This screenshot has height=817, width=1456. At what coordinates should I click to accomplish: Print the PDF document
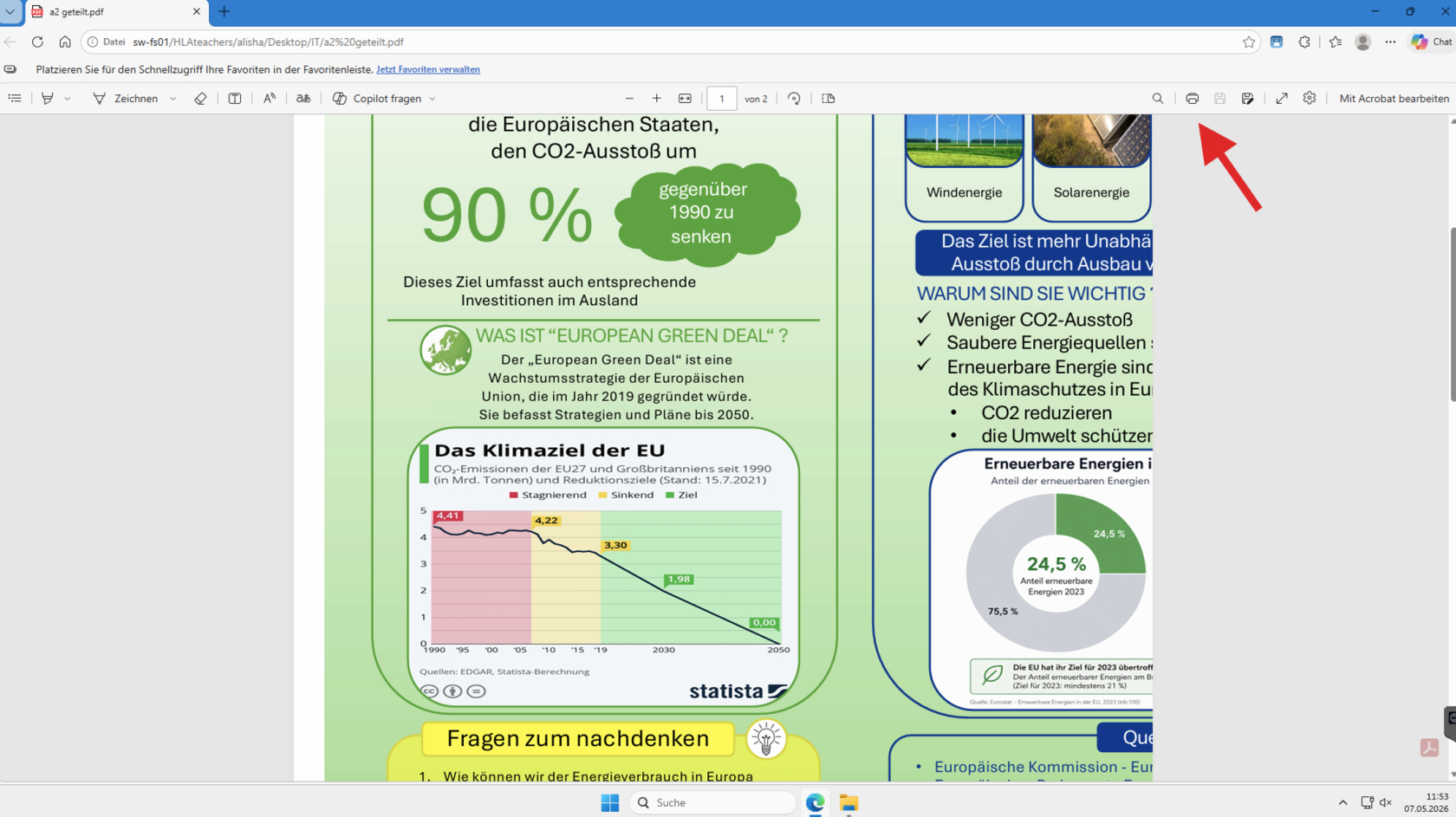(1193, 99)
